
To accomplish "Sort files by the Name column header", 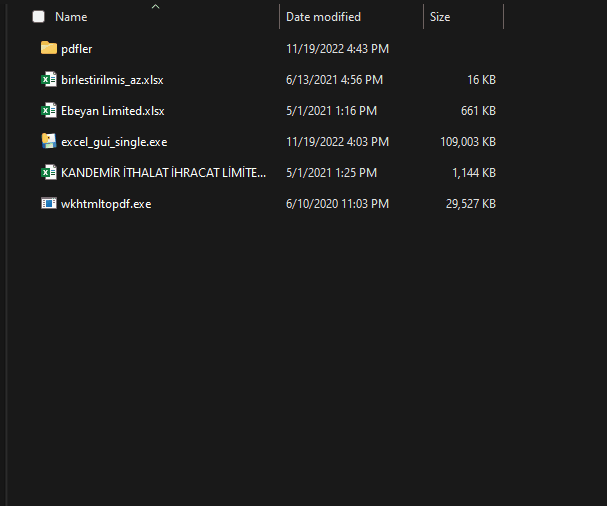I will tap(71, 17).
